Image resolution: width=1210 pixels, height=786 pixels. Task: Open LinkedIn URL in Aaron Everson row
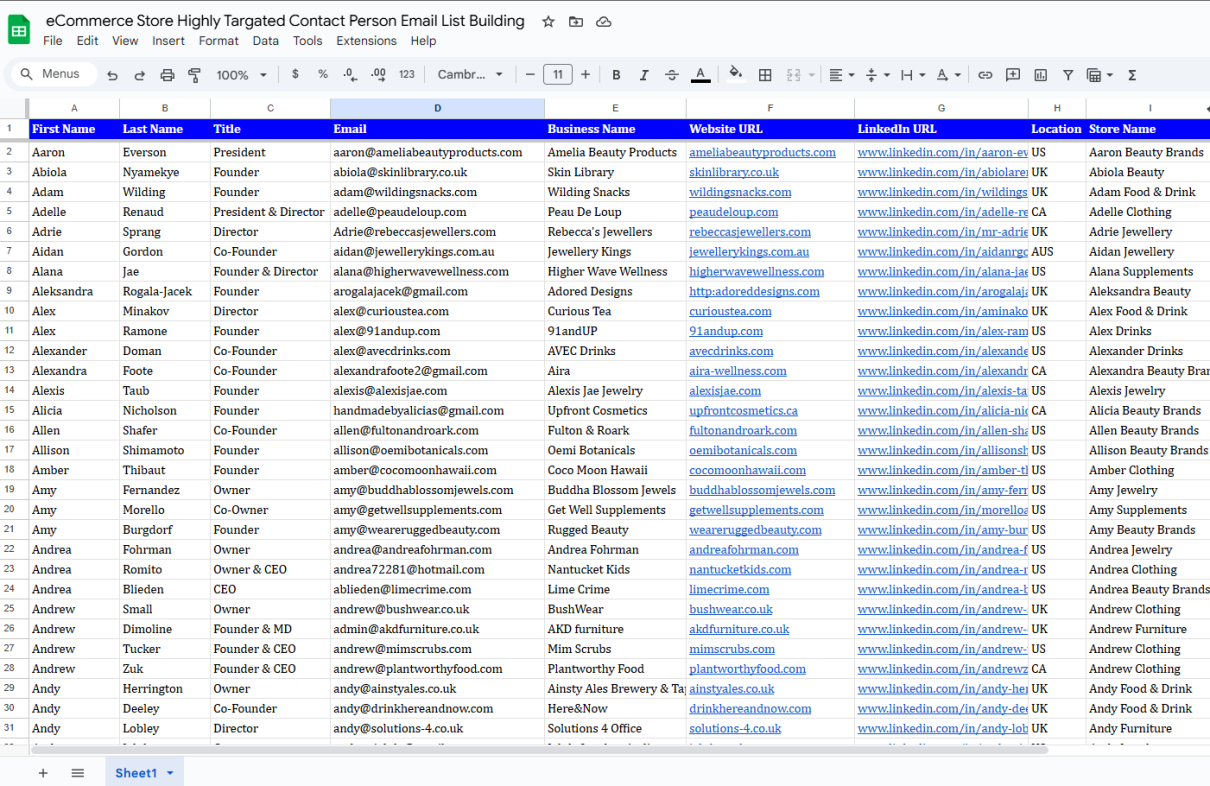[x=942, y=152]
